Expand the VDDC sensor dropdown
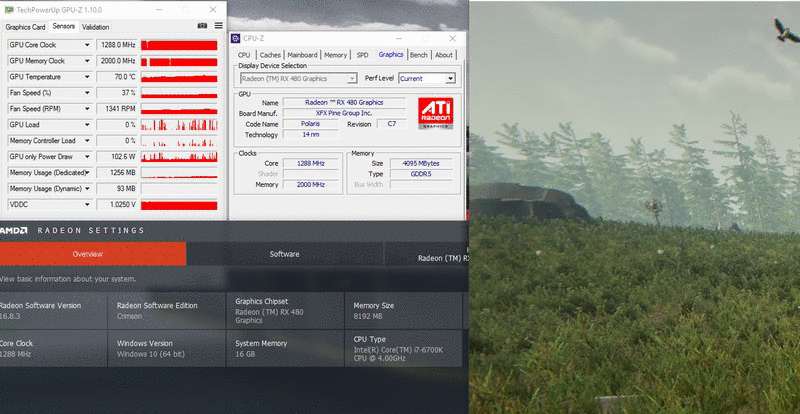This screenshot has width=800, height=414. pos(87,205)
